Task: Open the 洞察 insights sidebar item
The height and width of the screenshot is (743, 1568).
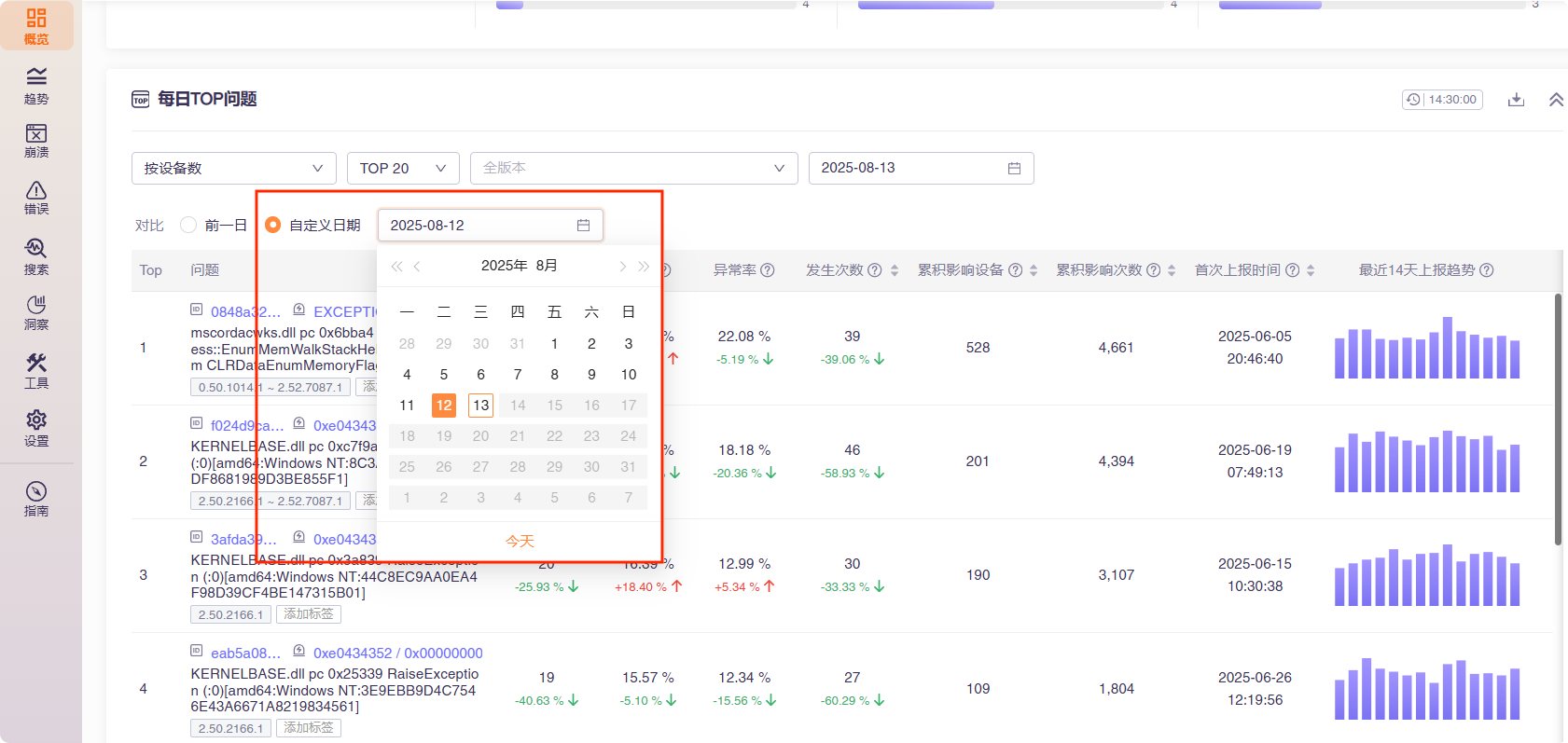Action: (x=36, y=313)
